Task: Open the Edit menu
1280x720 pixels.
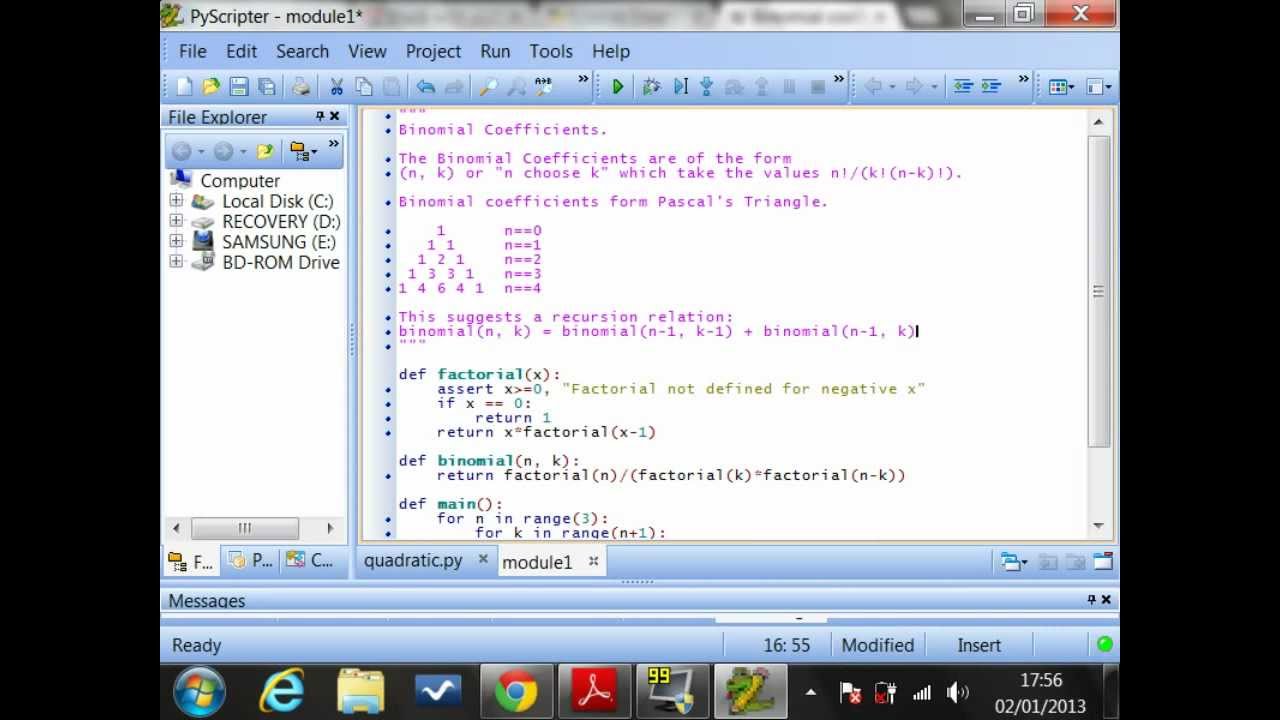Action: (241, 51)
